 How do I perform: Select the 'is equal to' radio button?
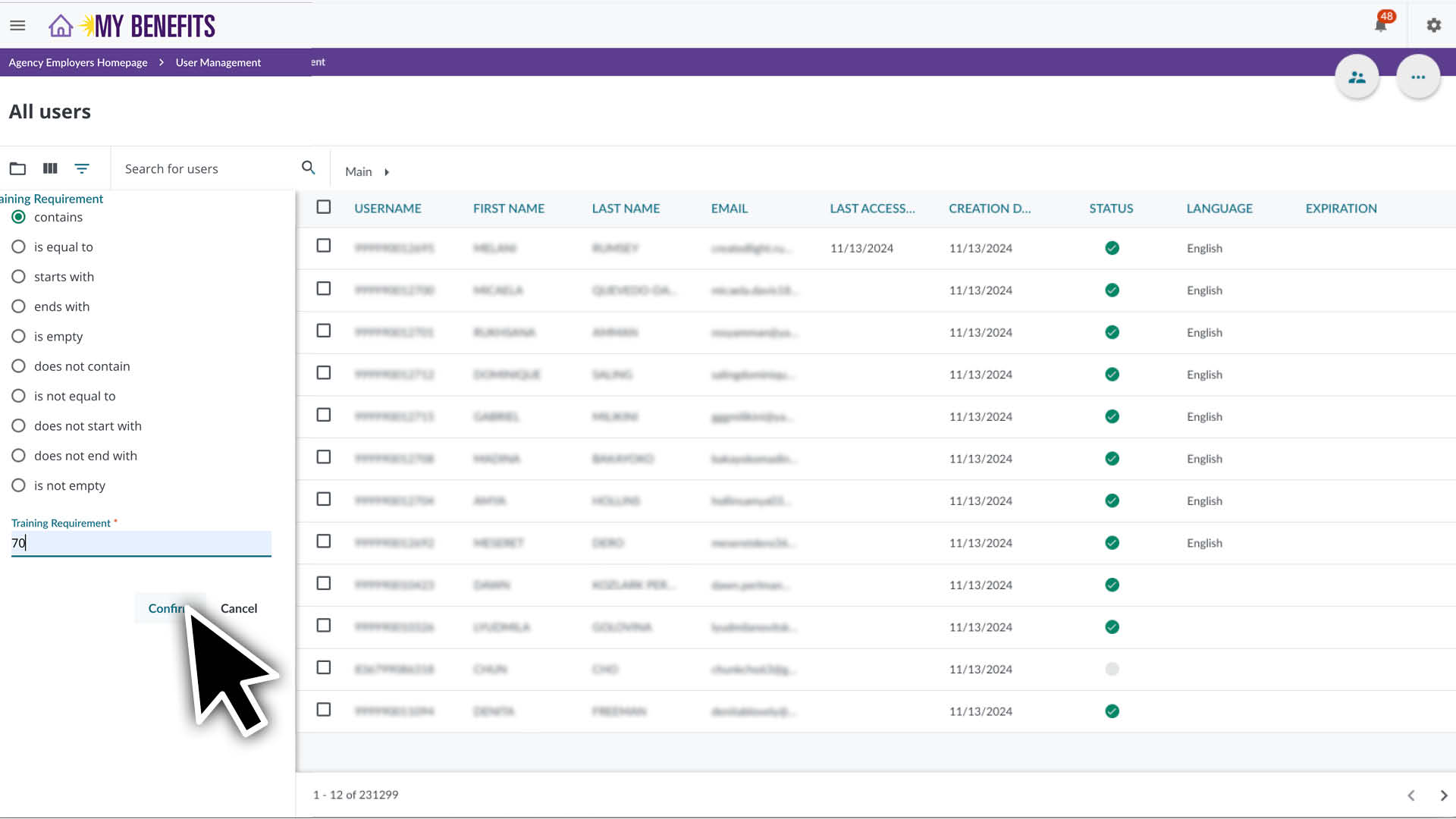pyautogui.click(x=18, y=246)
